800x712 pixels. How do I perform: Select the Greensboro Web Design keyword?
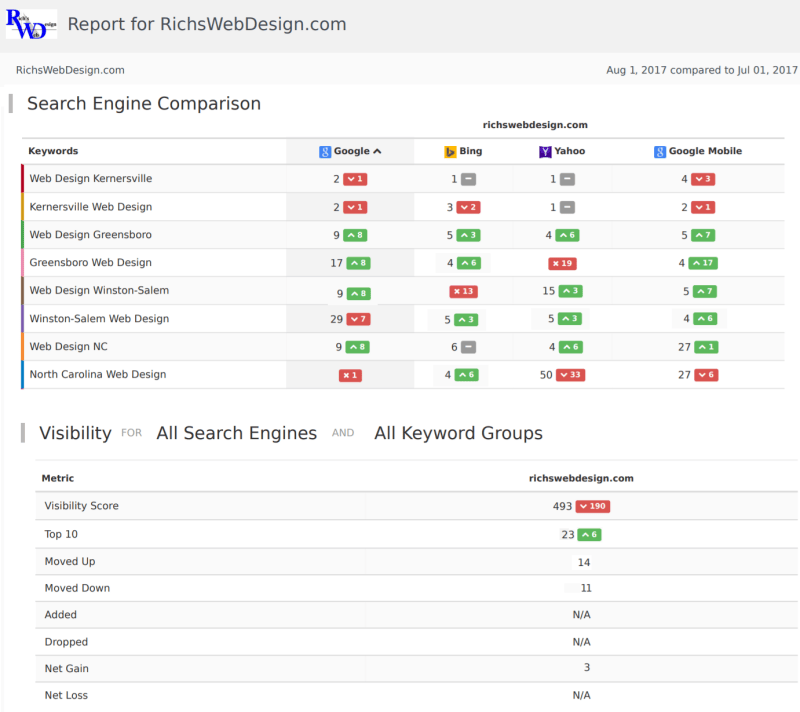tap(90, 262)
